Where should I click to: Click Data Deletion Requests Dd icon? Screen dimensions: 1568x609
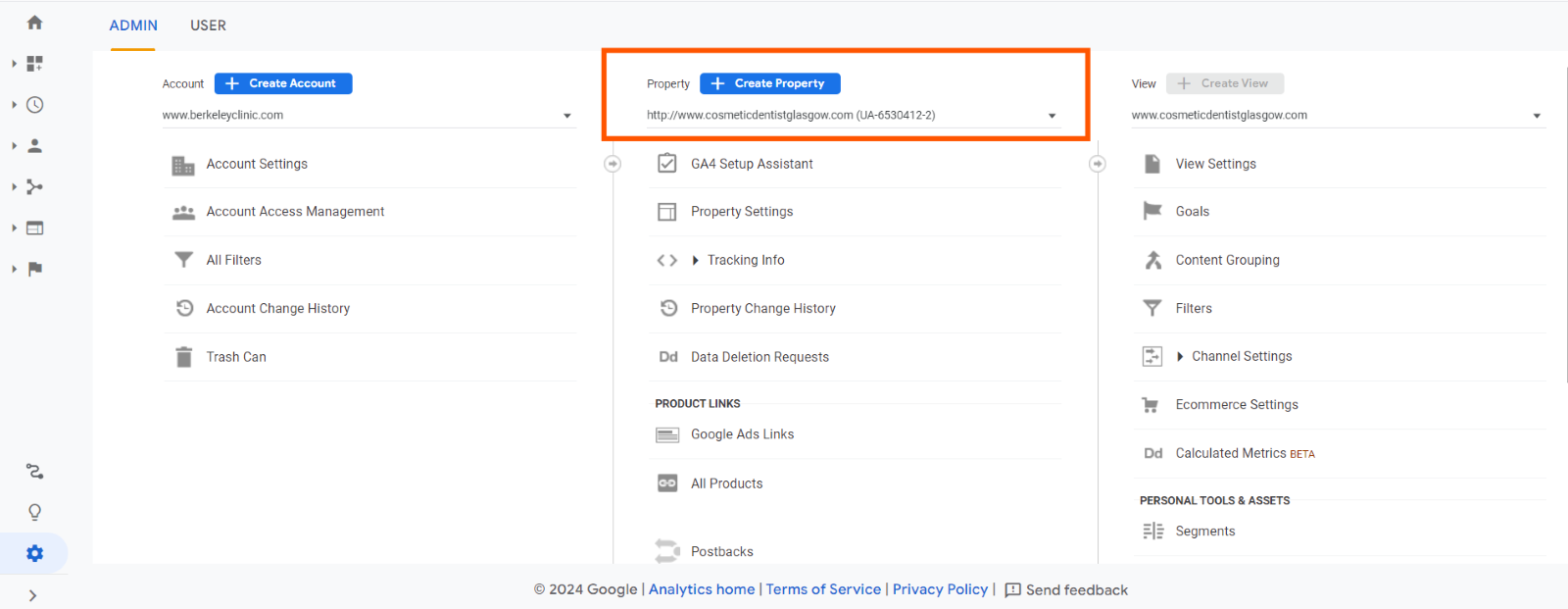pos(668,357)
